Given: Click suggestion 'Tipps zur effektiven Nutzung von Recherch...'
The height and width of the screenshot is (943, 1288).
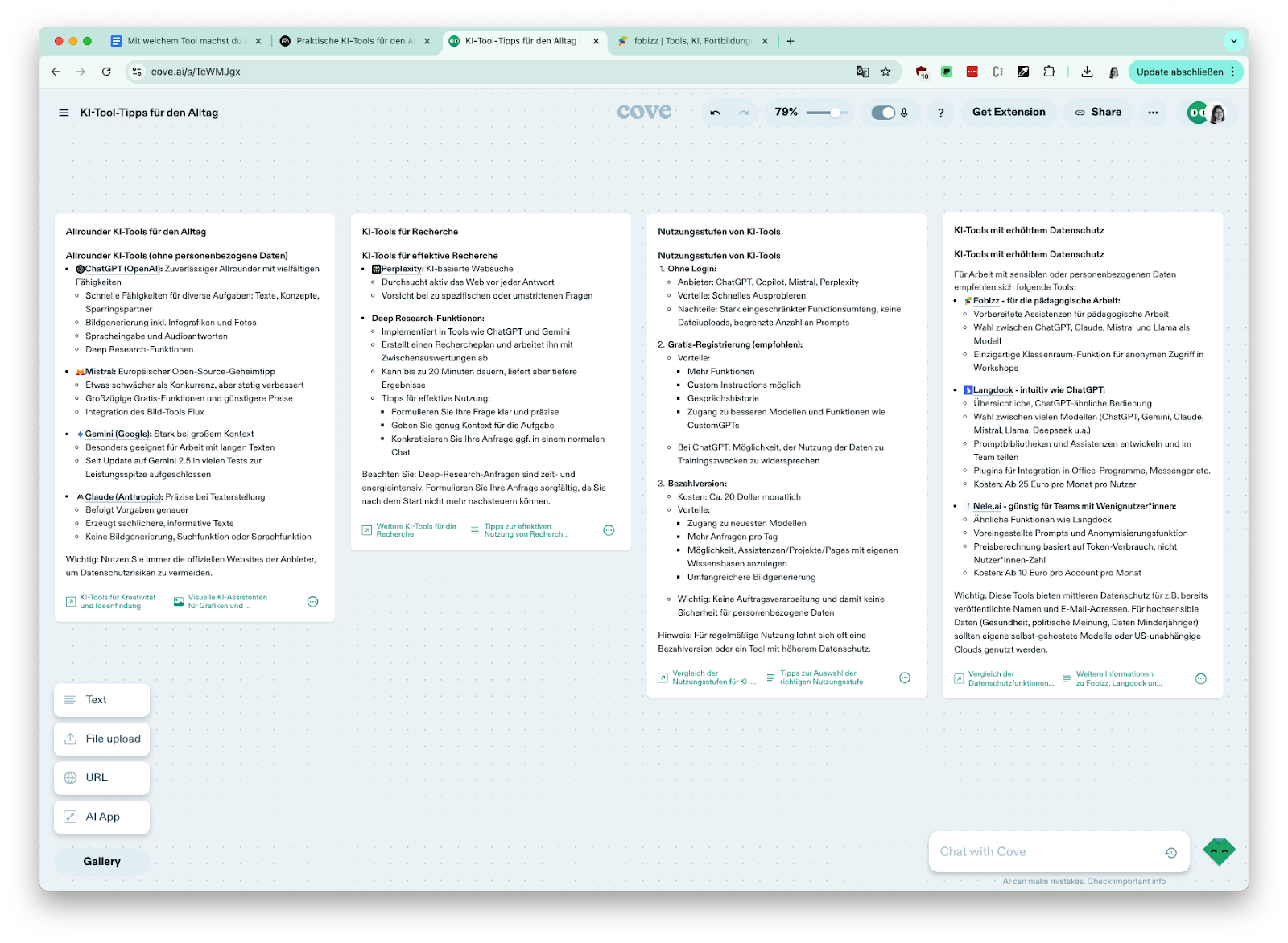Looking at the screenshot, I should (520, 530).
